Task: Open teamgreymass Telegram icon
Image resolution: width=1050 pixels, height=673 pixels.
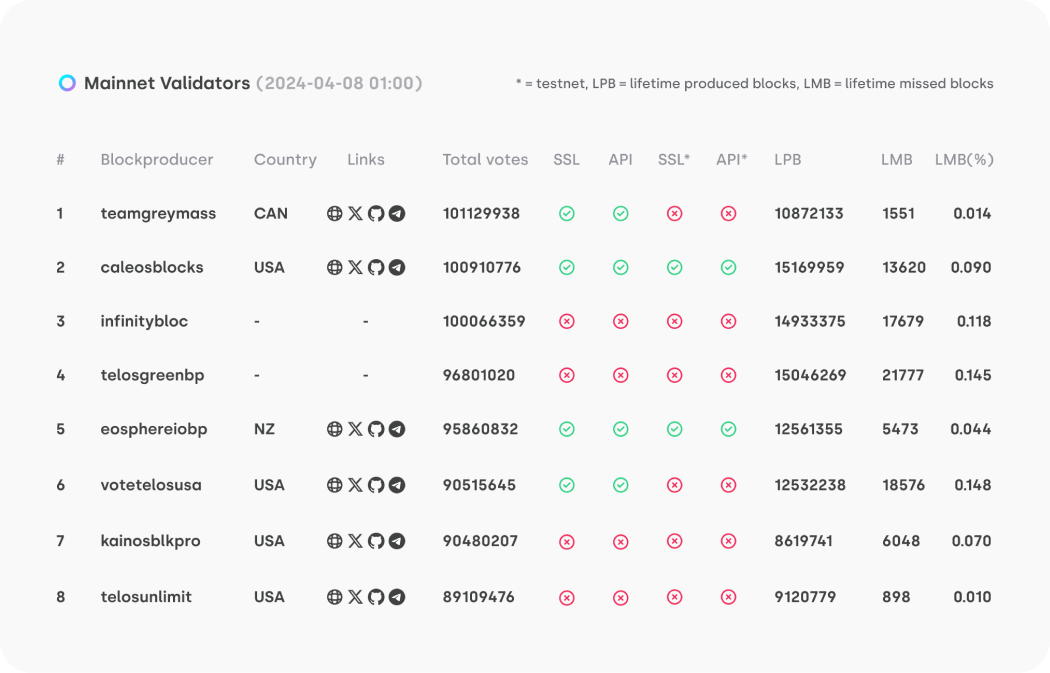Action: [397, 213]
